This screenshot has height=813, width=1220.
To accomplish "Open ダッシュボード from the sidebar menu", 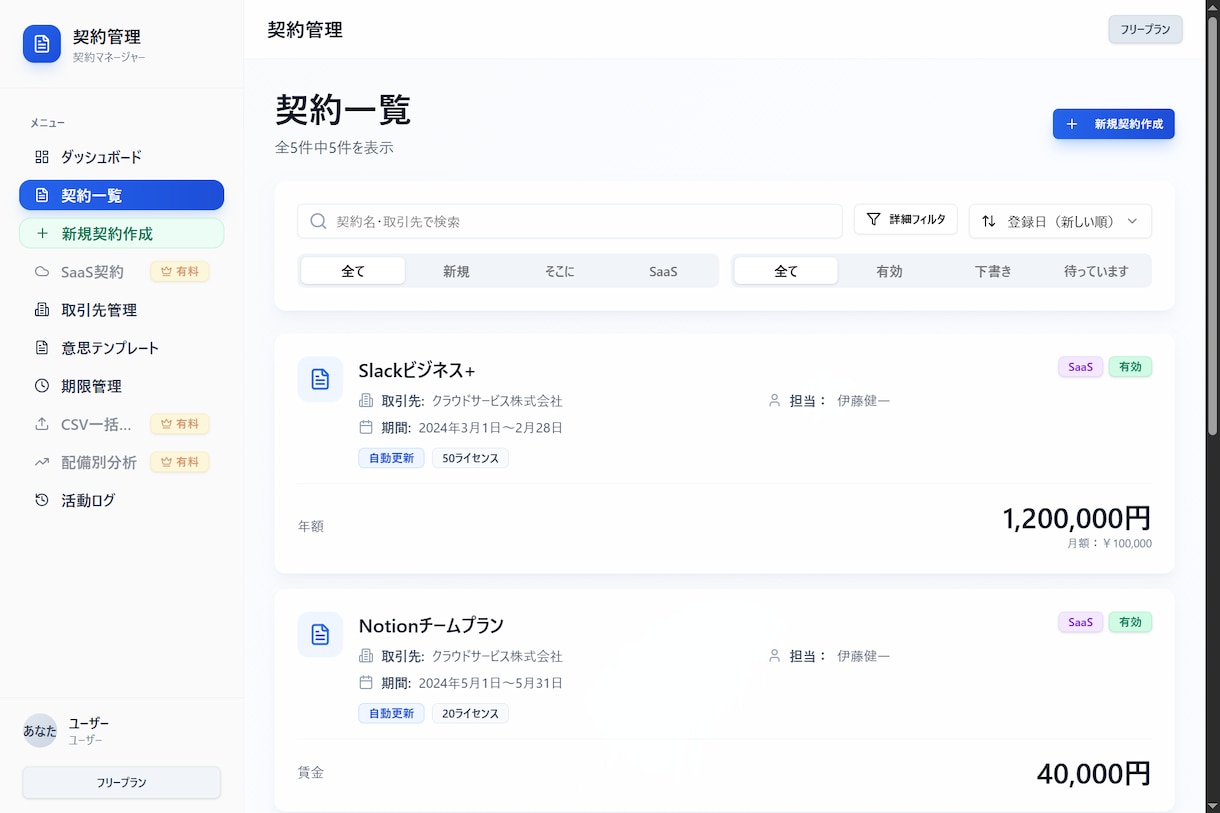I will click(x=121, y=157).
